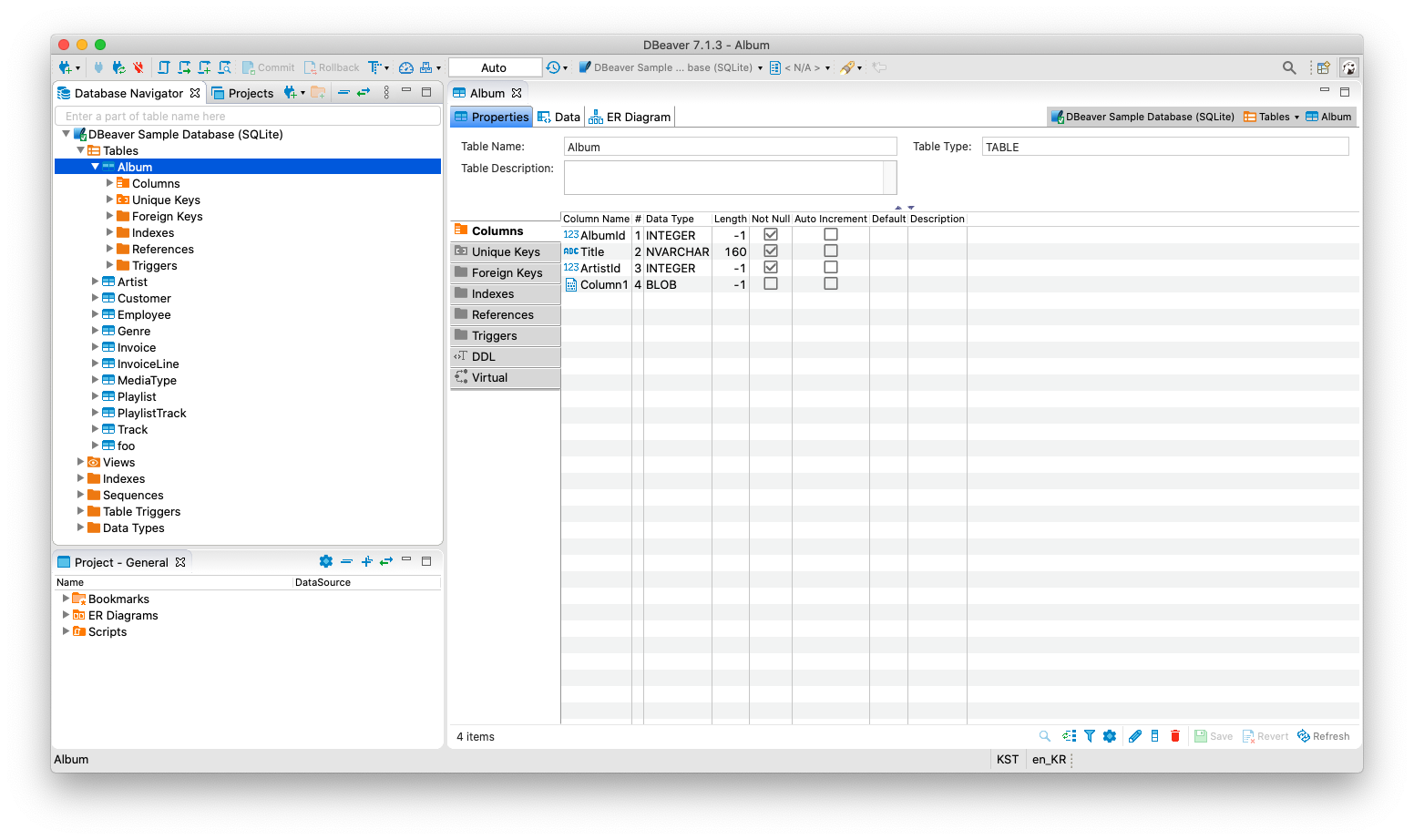Screen dimensions: 1414x840
Task: Switch to the ER Diagram tab
Action: pos(630,117)
